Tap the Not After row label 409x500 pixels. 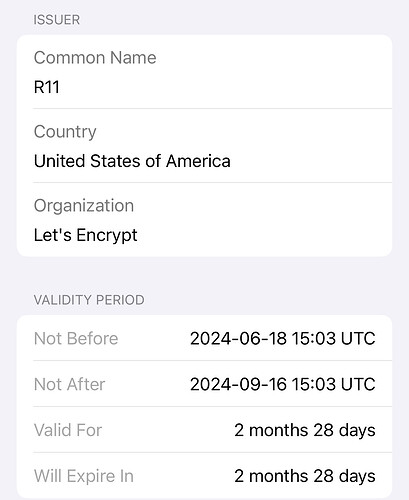click(x=69, y=384)
